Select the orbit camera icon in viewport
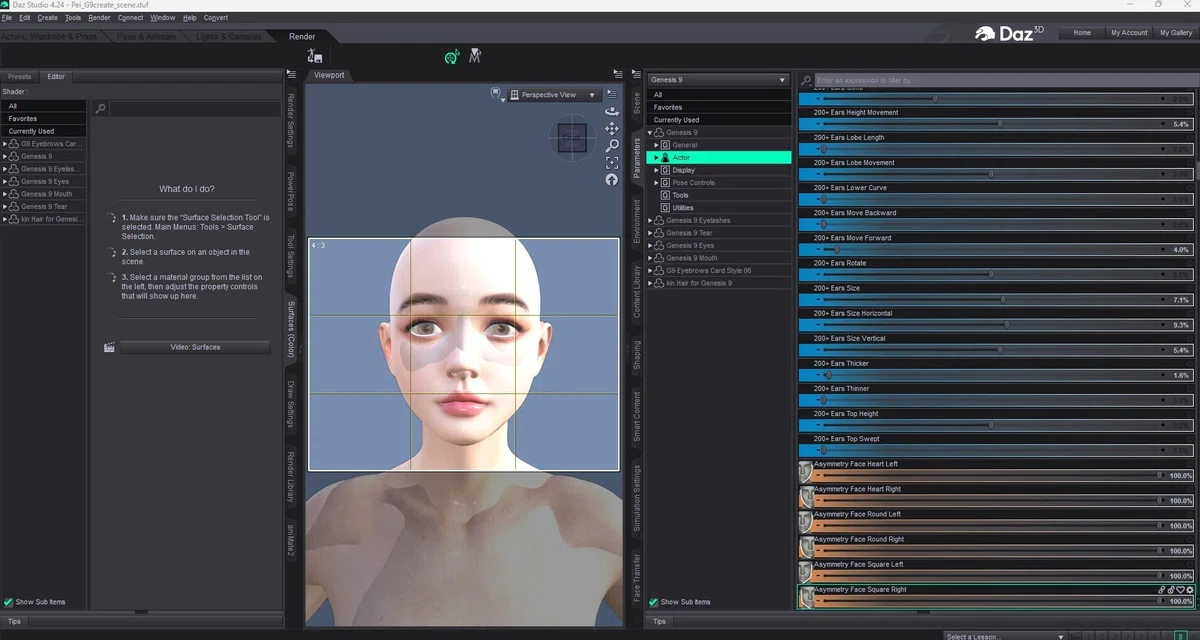The width and height of the screenshot is (1200, 640). 612,111
